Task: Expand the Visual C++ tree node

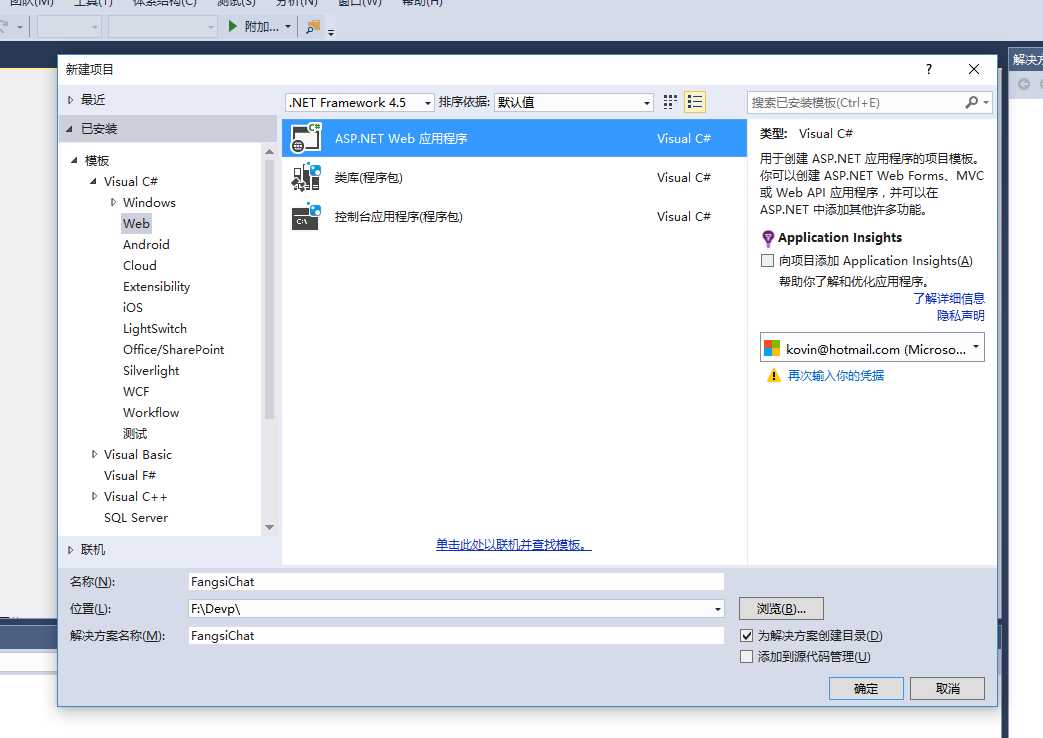Action: 94,496
